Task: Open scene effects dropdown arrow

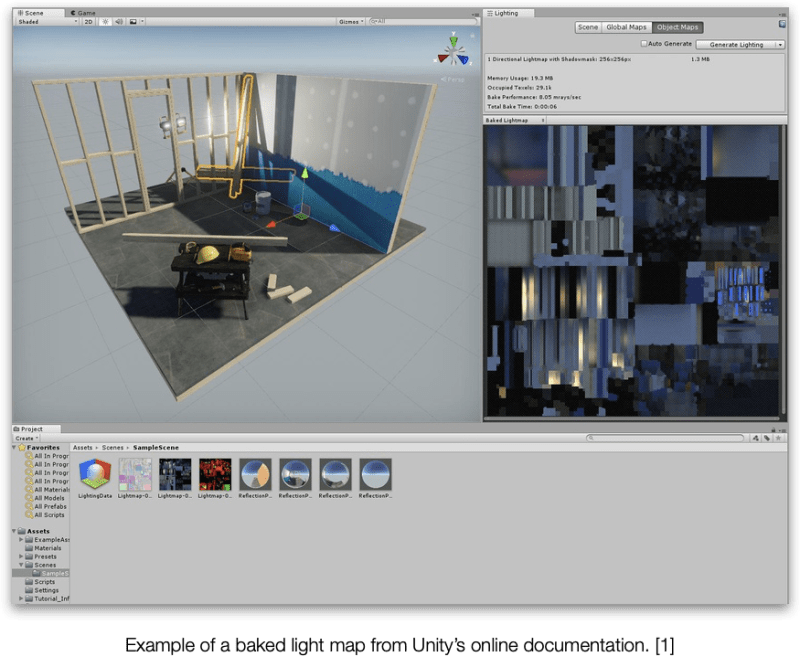Action: (142, 22)
